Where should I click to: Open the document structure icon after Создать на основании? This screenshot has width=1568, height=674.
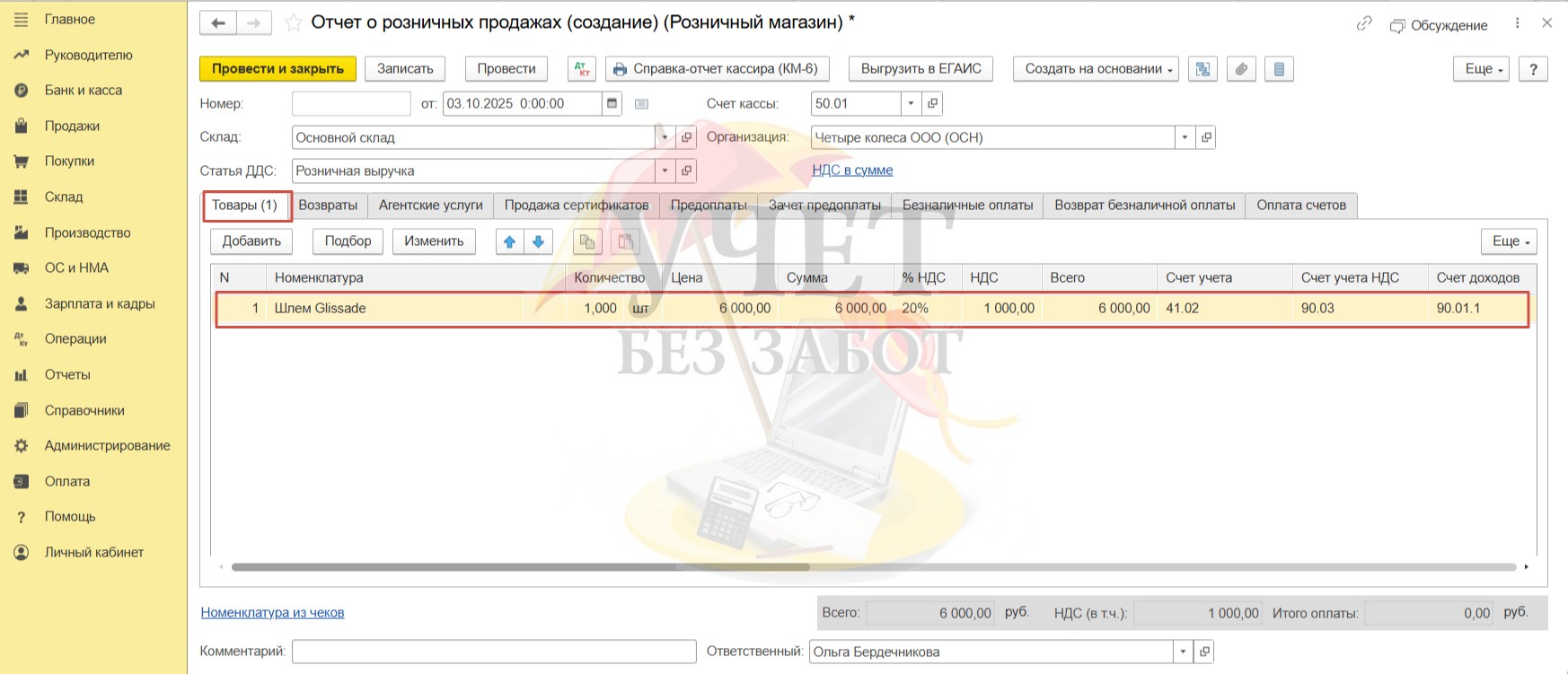(x=1202, y=69)
